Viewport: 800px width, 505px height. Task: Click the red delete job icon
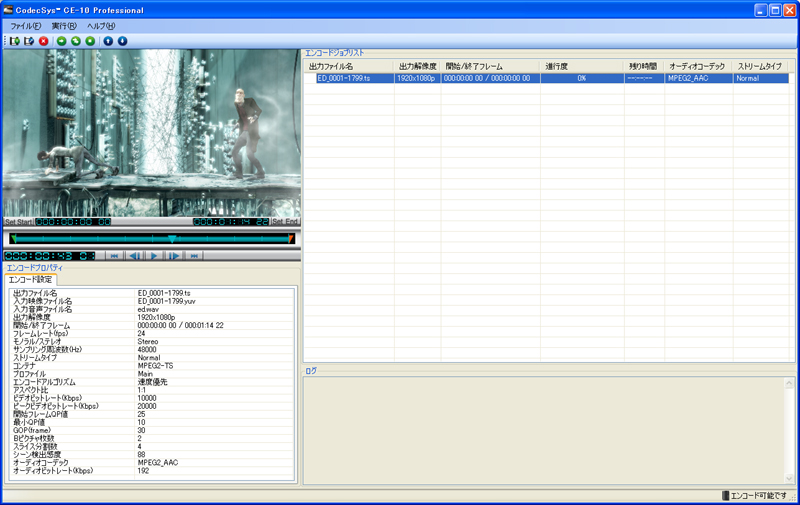coord(43,41)
